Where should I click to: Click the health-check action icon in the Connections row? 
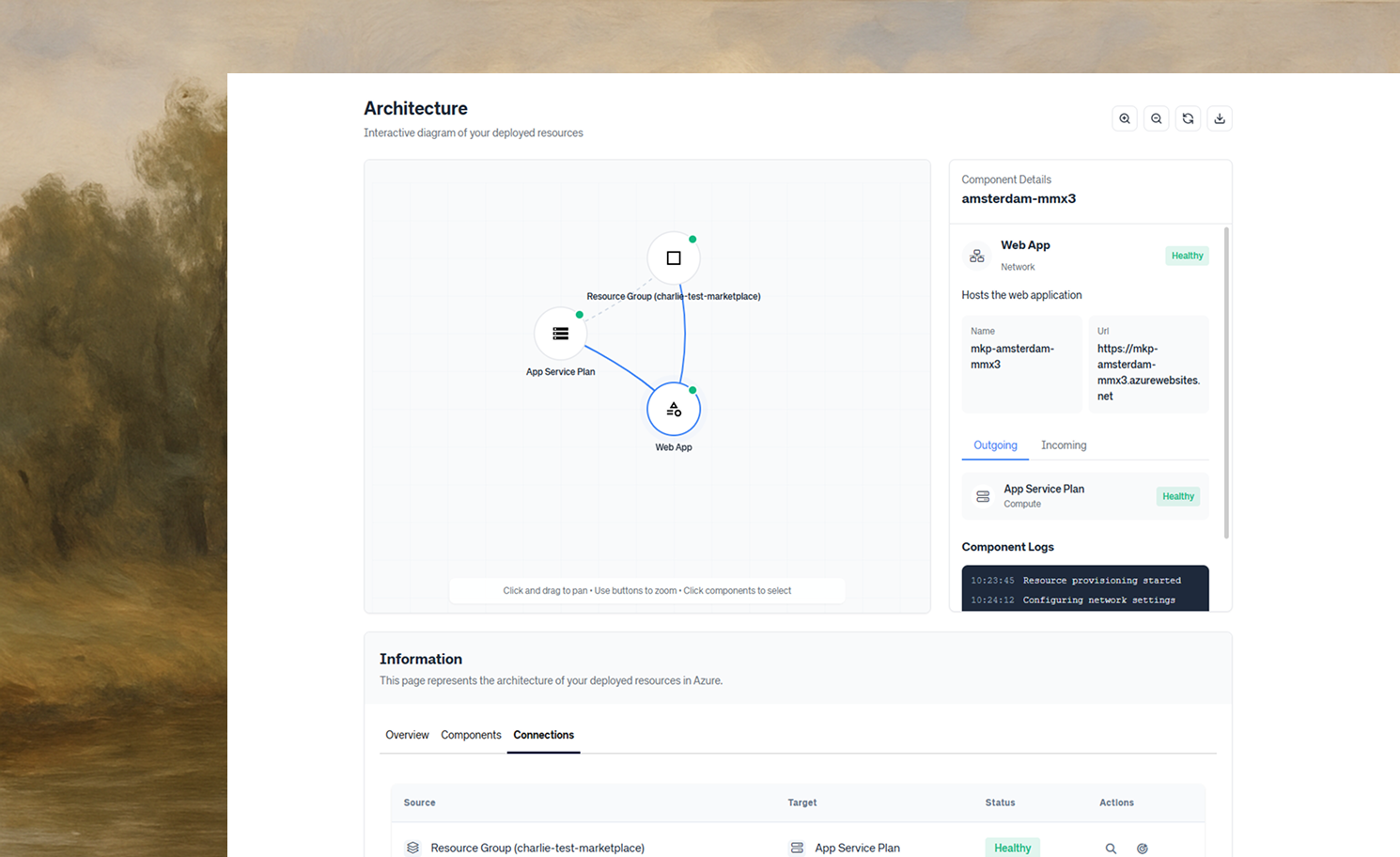(x=1142, y=848)
